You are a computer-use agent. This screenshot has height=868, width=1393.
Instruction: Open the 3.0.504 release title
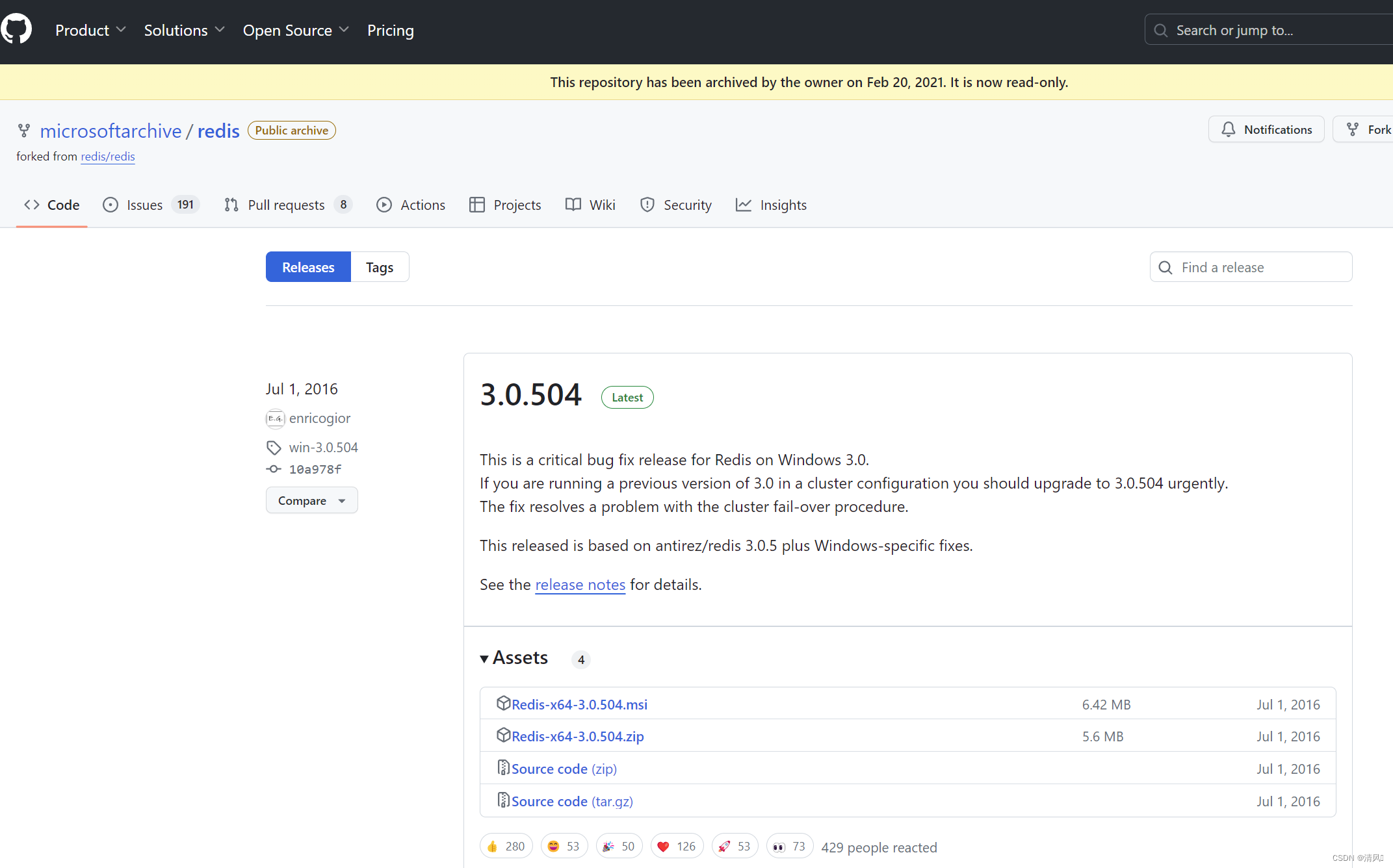click(530, 395)
